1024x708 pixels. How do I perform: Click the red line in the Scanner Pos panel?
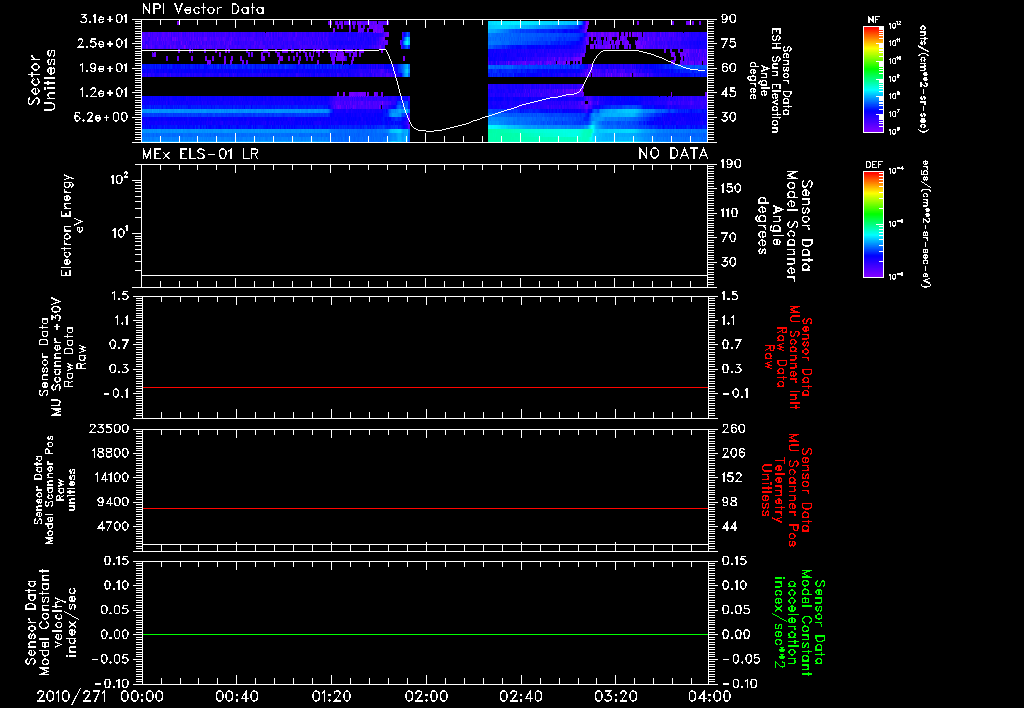pos(424,508)
